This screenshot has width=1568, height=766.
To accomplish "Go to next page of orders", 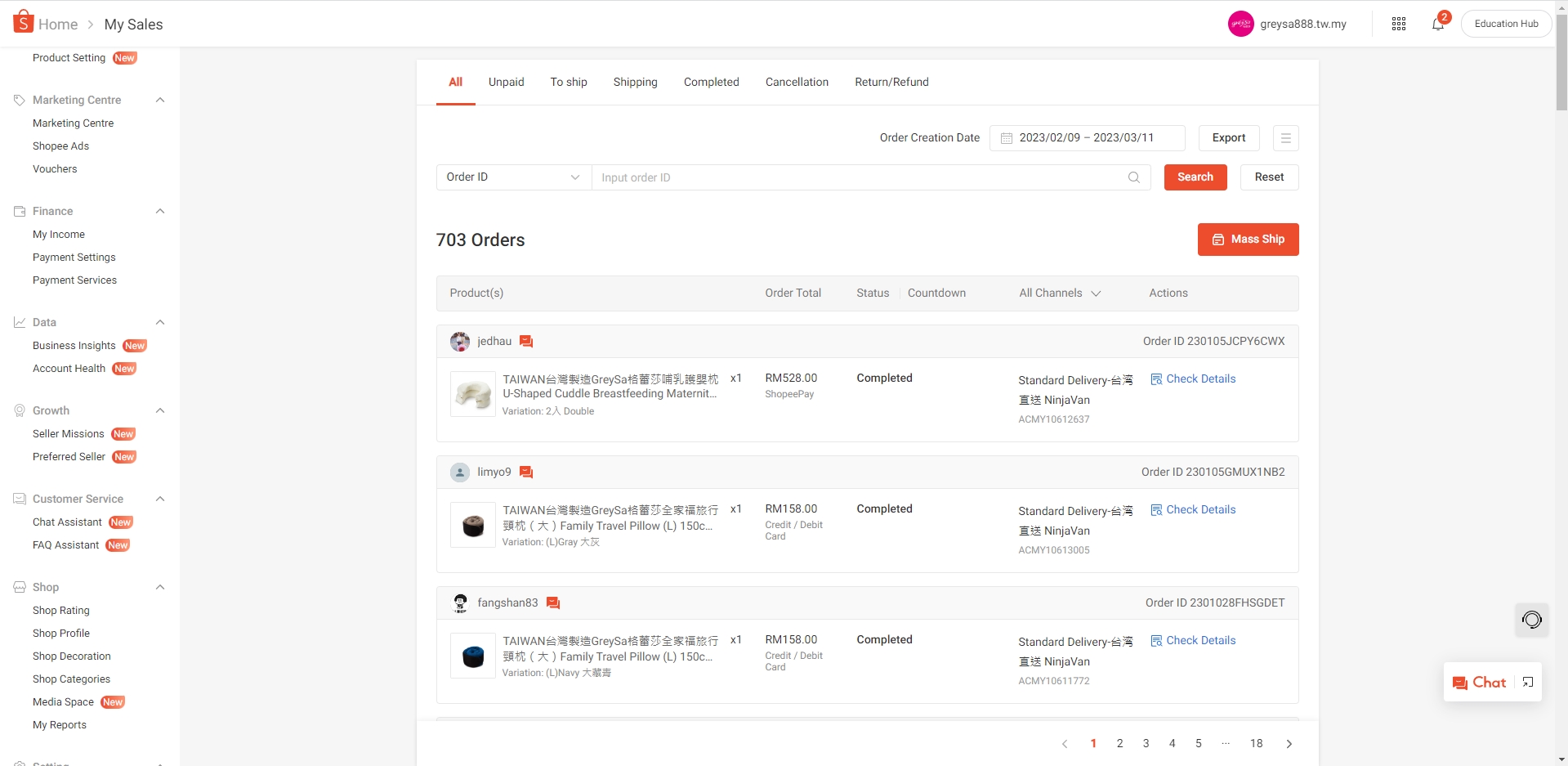I will (x=1289, y=744).
